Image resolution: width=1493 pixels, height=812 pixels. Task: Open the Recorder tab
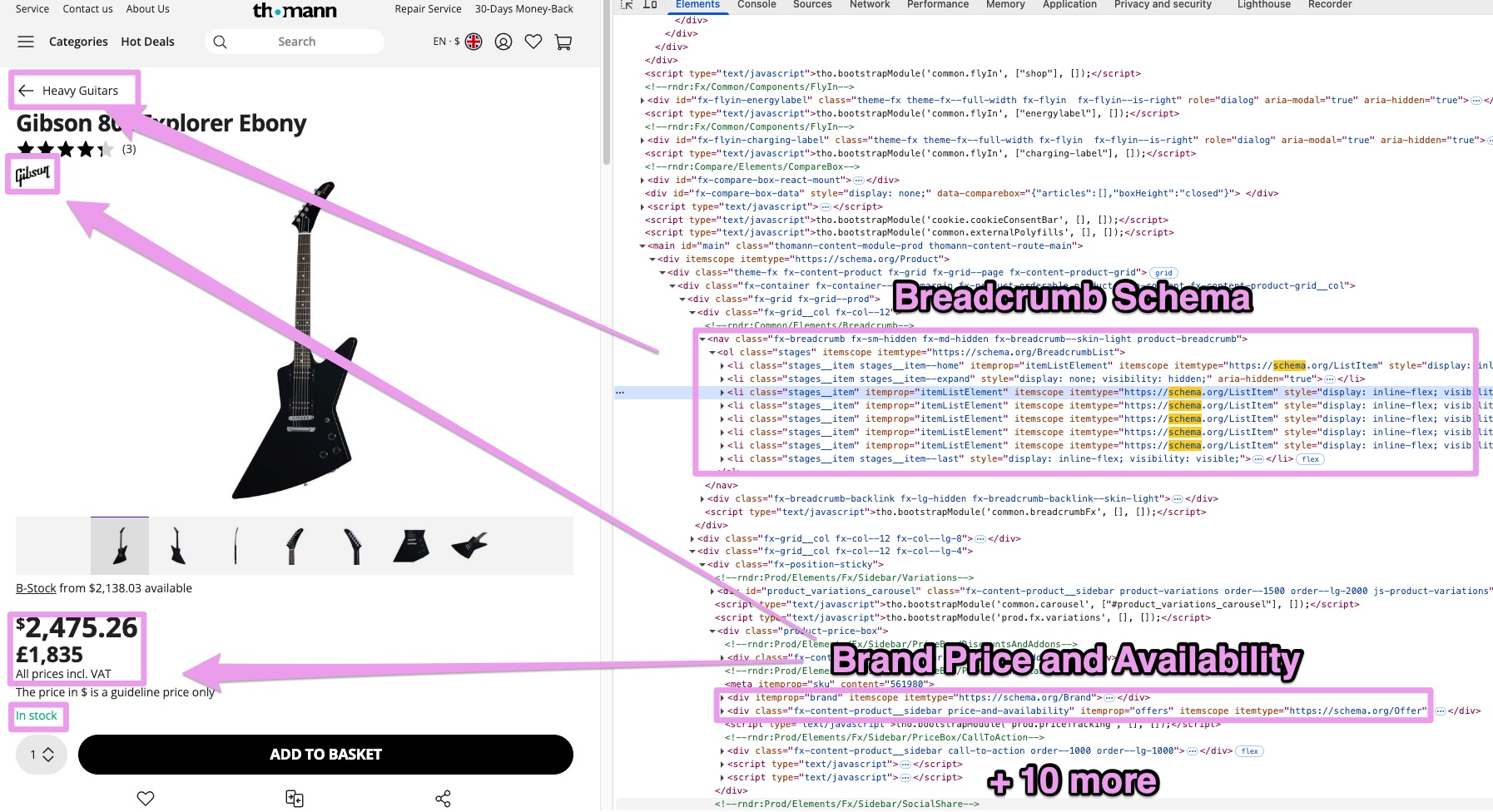(1330, 5)
